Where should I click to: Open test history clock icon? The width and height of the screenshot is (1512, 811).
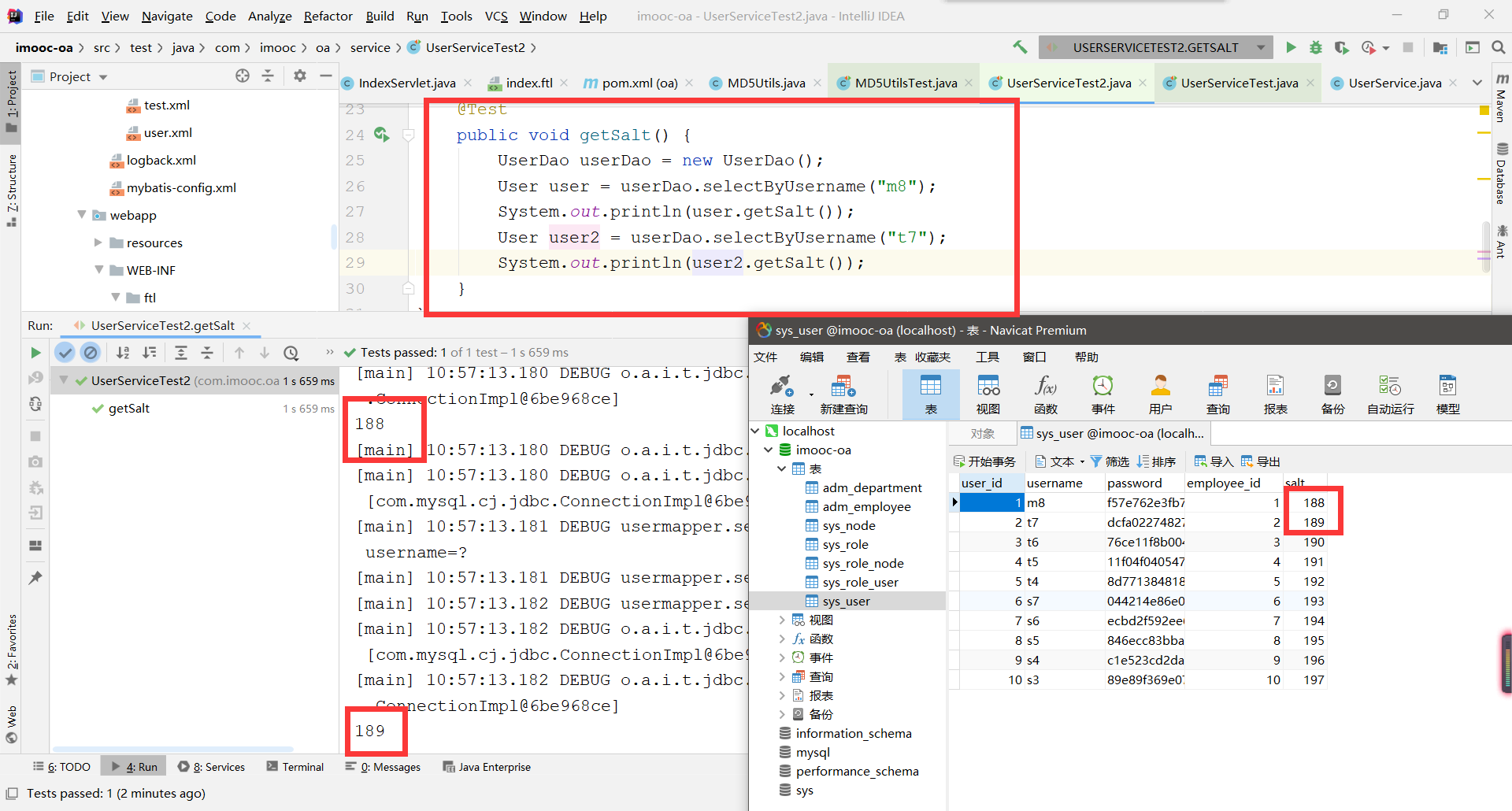291,353
